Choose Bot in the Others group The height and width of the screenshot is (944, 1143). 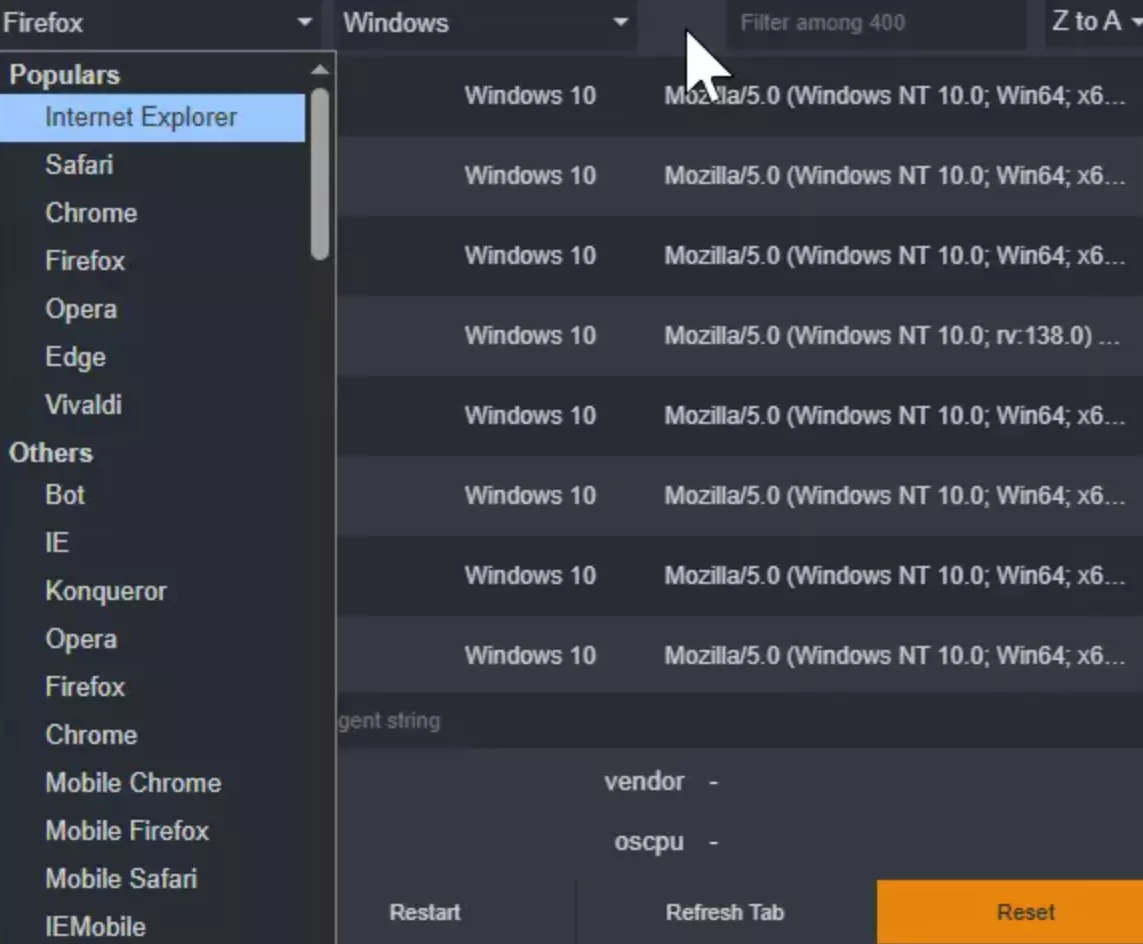click(x=152, y=495)
